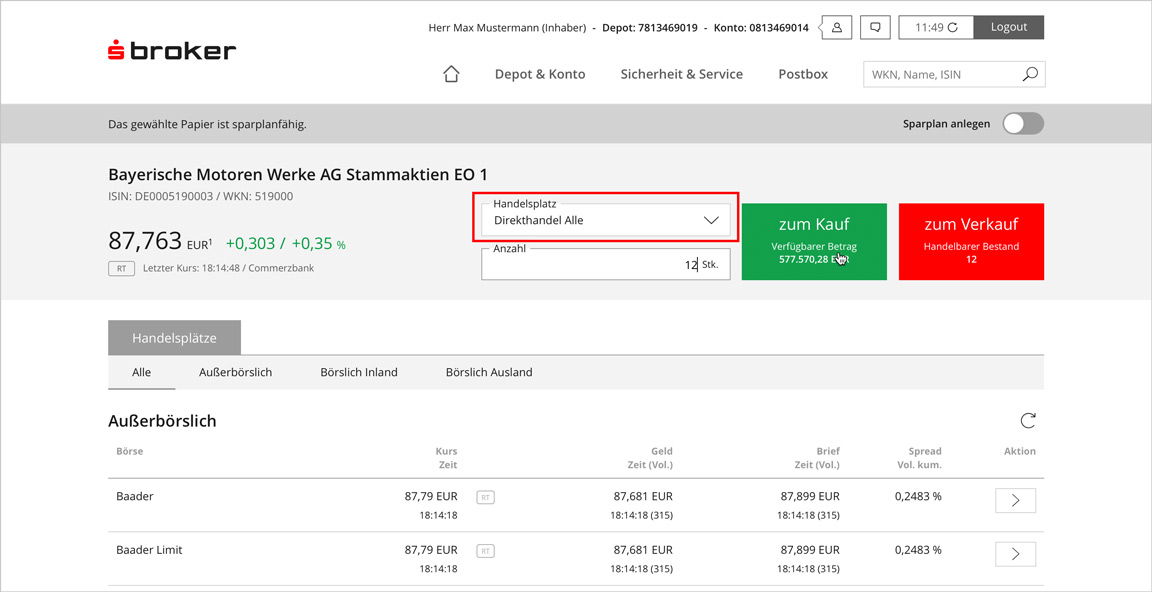The width and height of the screenshot is (1152, 592).
Task: Open the Handelsplatz dropdown
Action: coord(606,220)
